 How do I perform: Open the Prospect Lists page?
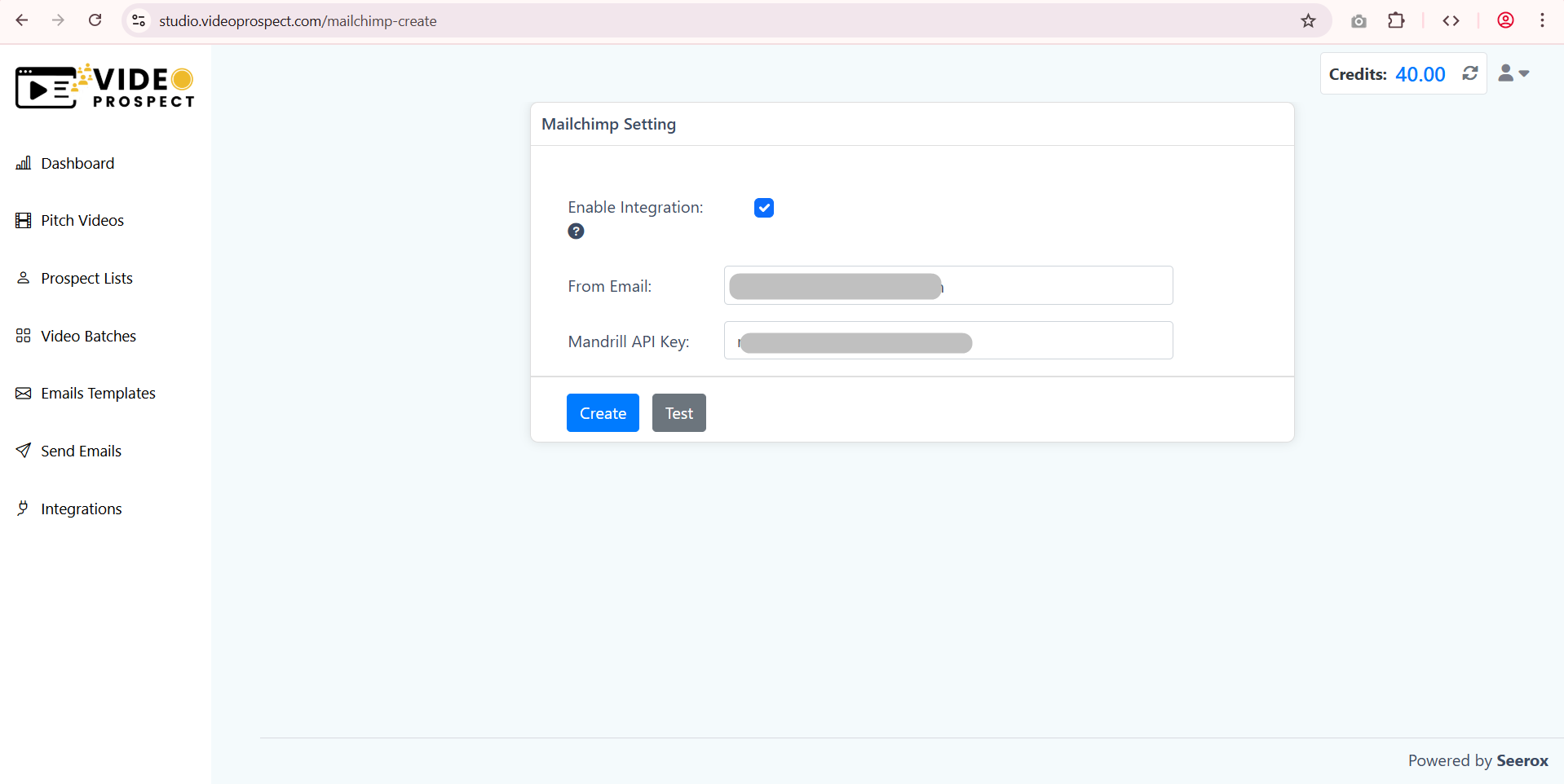point(86,278)
